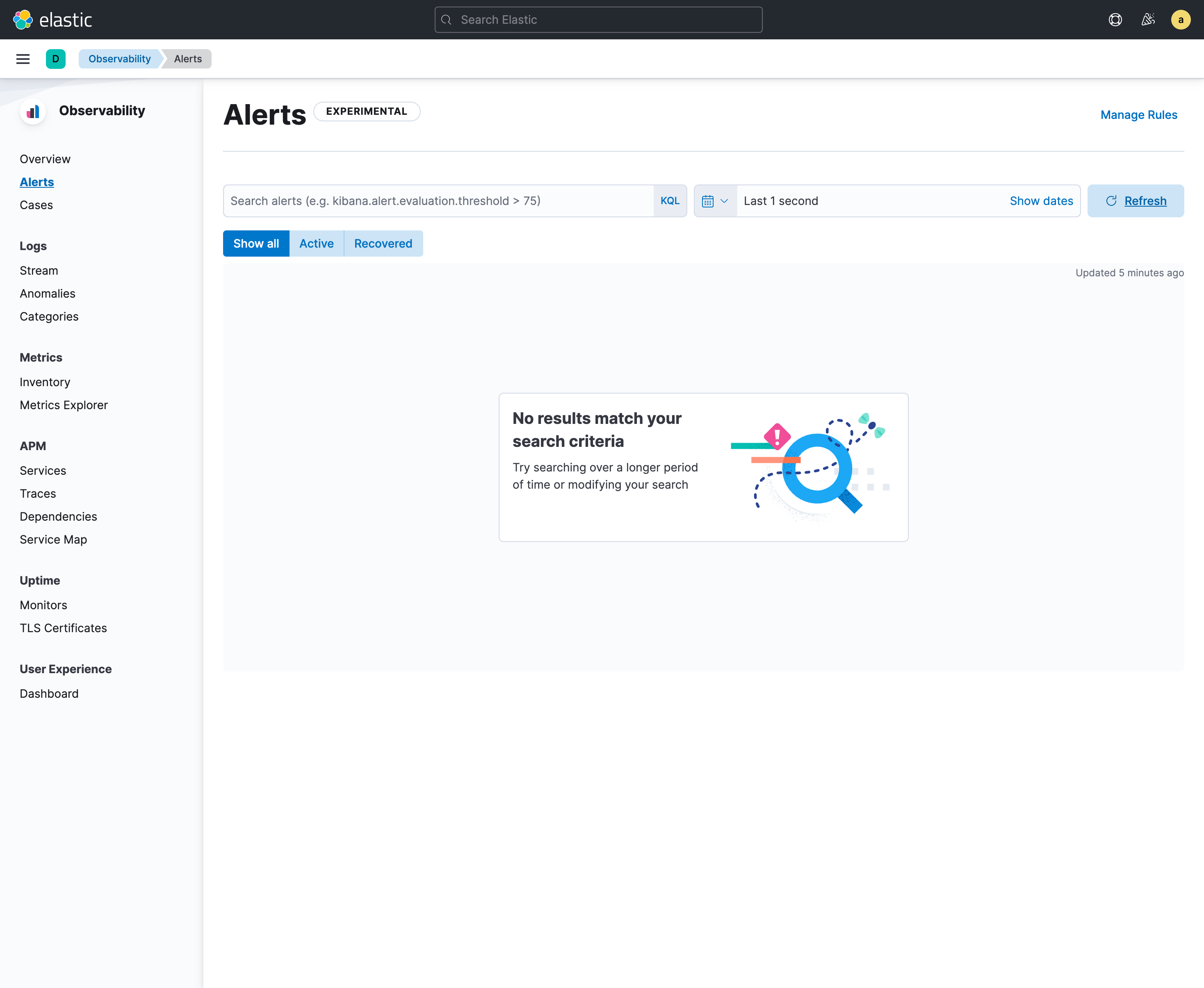The image size is (1204, 988).
Task: Open the hamburger navigation menu
Action: click(23, 59)
